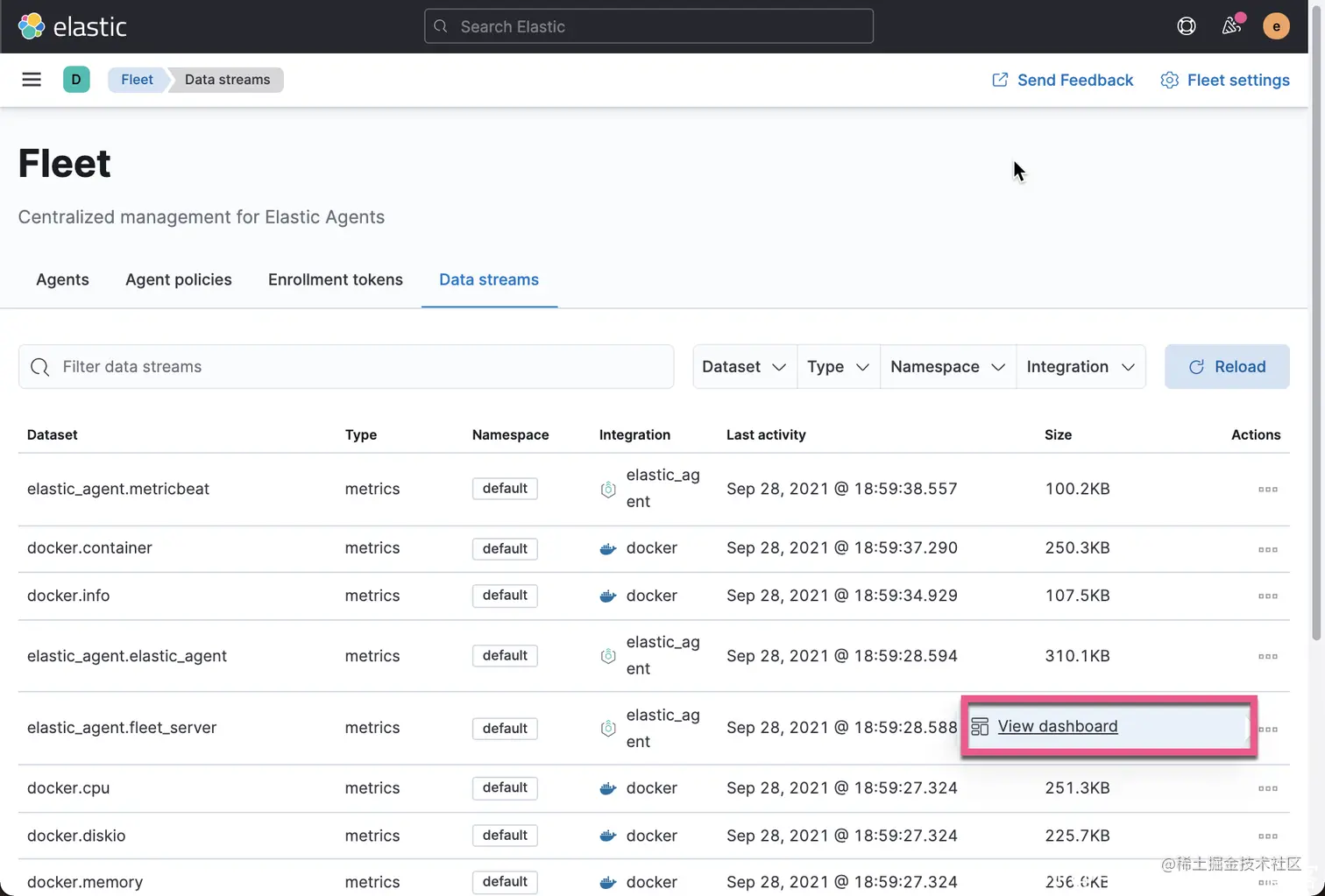Click the Data streams breadcrumb
Viewport: 1325px width, 896px height.
coord(227,80)
